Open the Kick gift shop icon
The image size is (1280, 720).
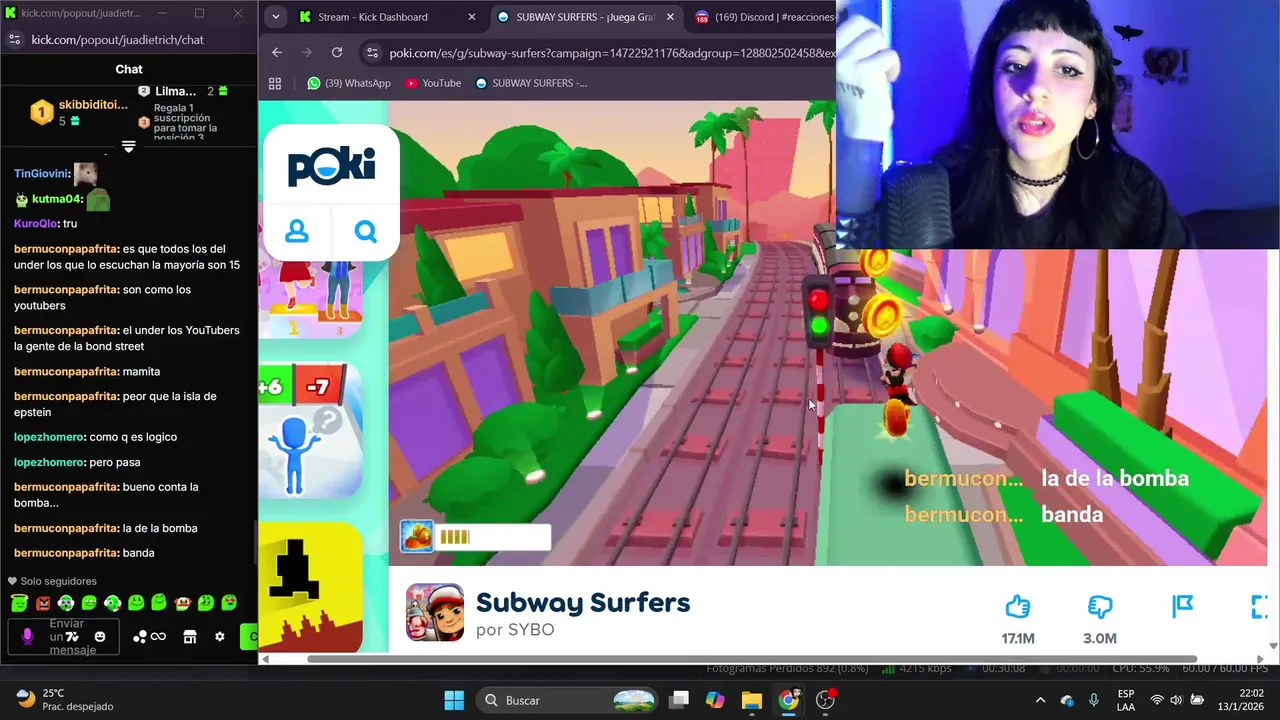190,637
